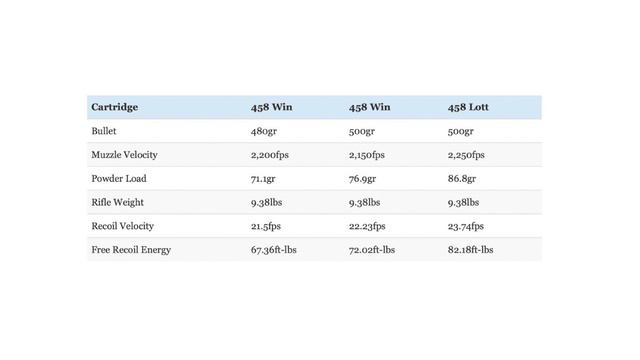This screenshot has width=640, height=360.
Task: Click the 2,250fps value for 458 Lott
Action: click(466, 155)
